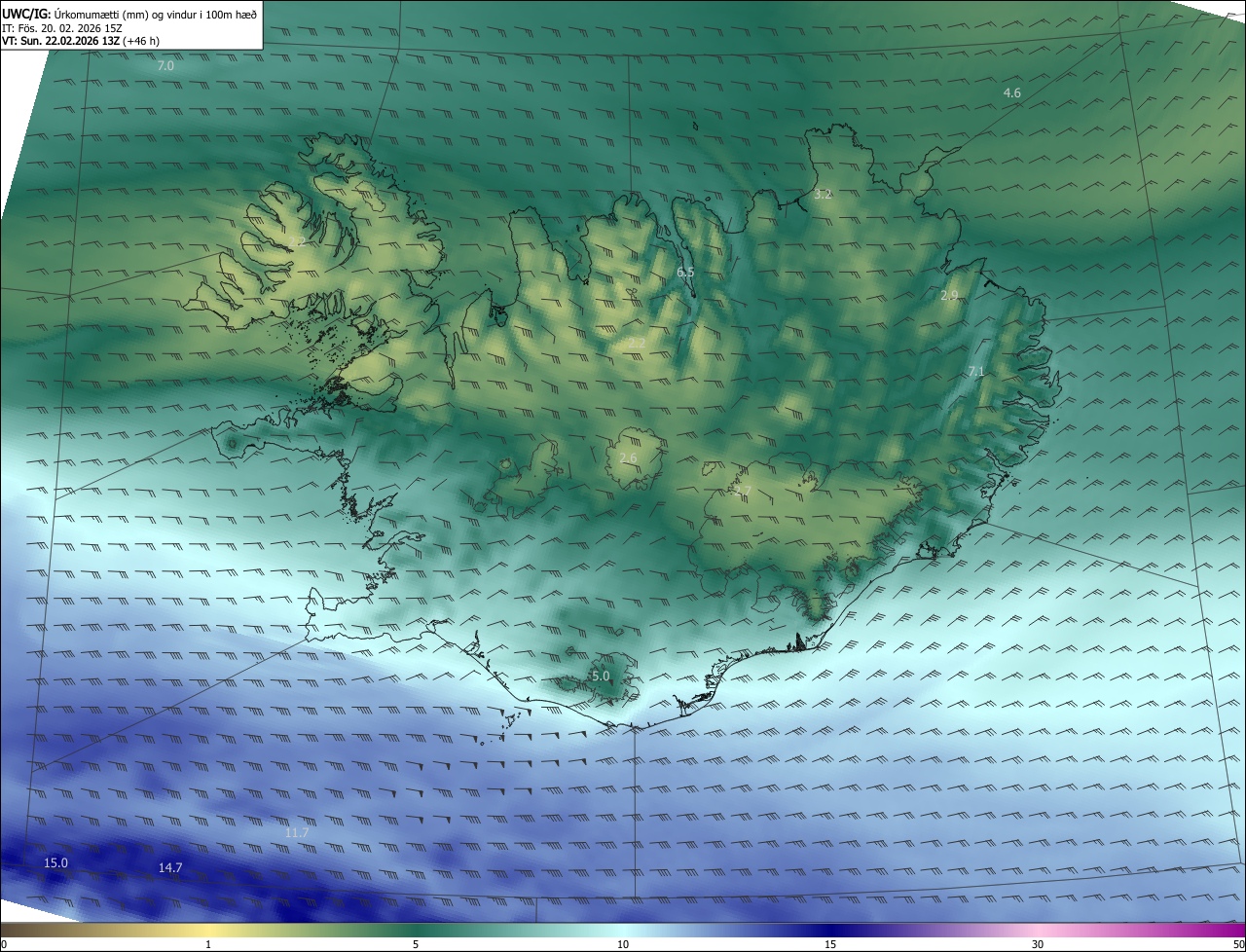Click the 1 tick on the color scale

click(x=208, y=944)
